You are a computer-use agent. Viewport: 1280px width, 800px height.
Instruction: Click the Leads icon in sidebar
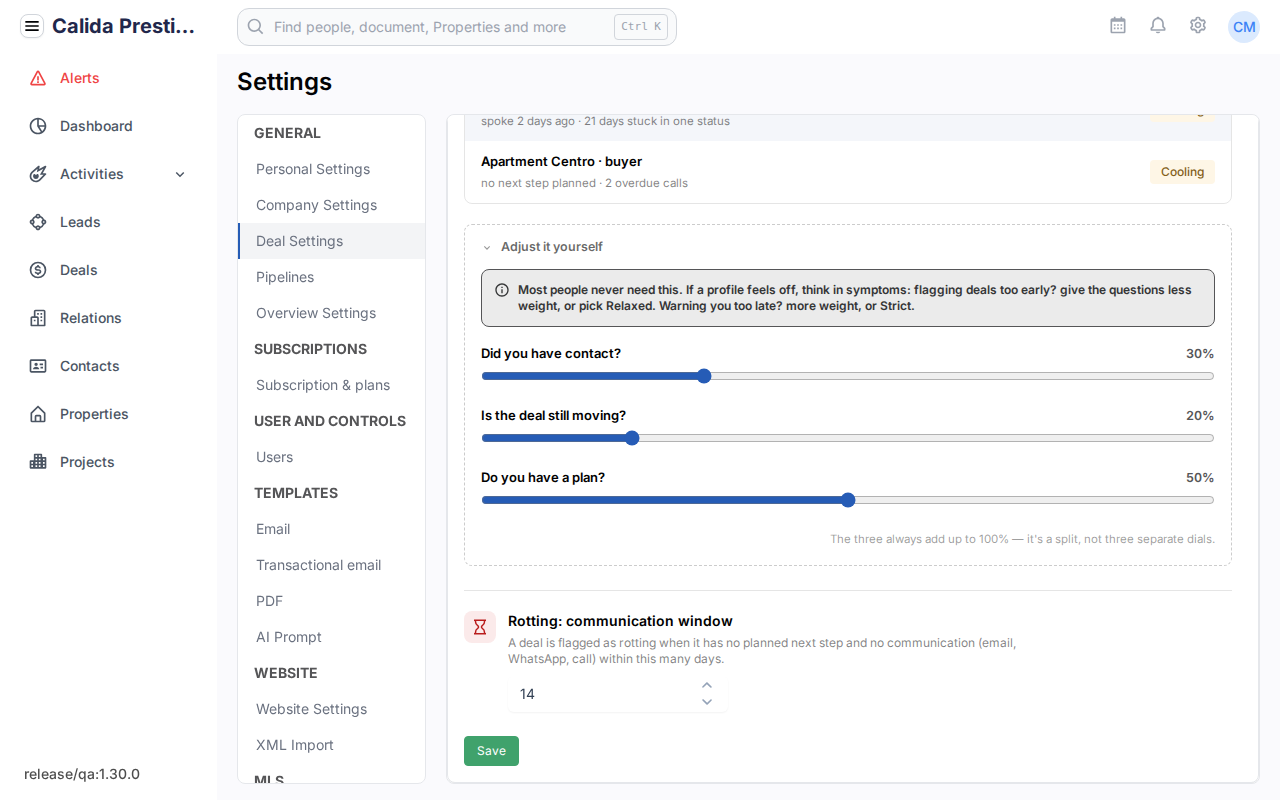[38, 222]
